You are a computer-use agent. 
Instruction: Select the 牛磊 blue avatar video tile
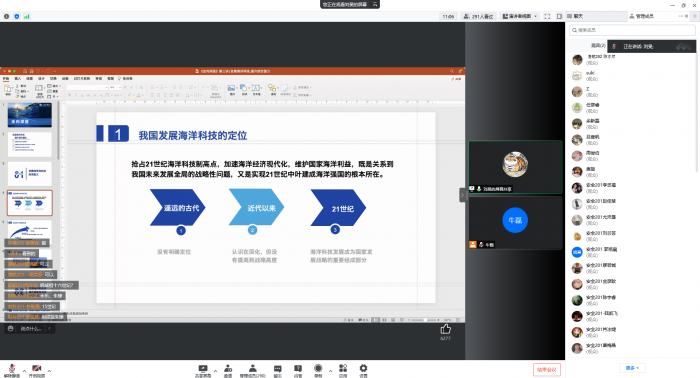[515, 223]
